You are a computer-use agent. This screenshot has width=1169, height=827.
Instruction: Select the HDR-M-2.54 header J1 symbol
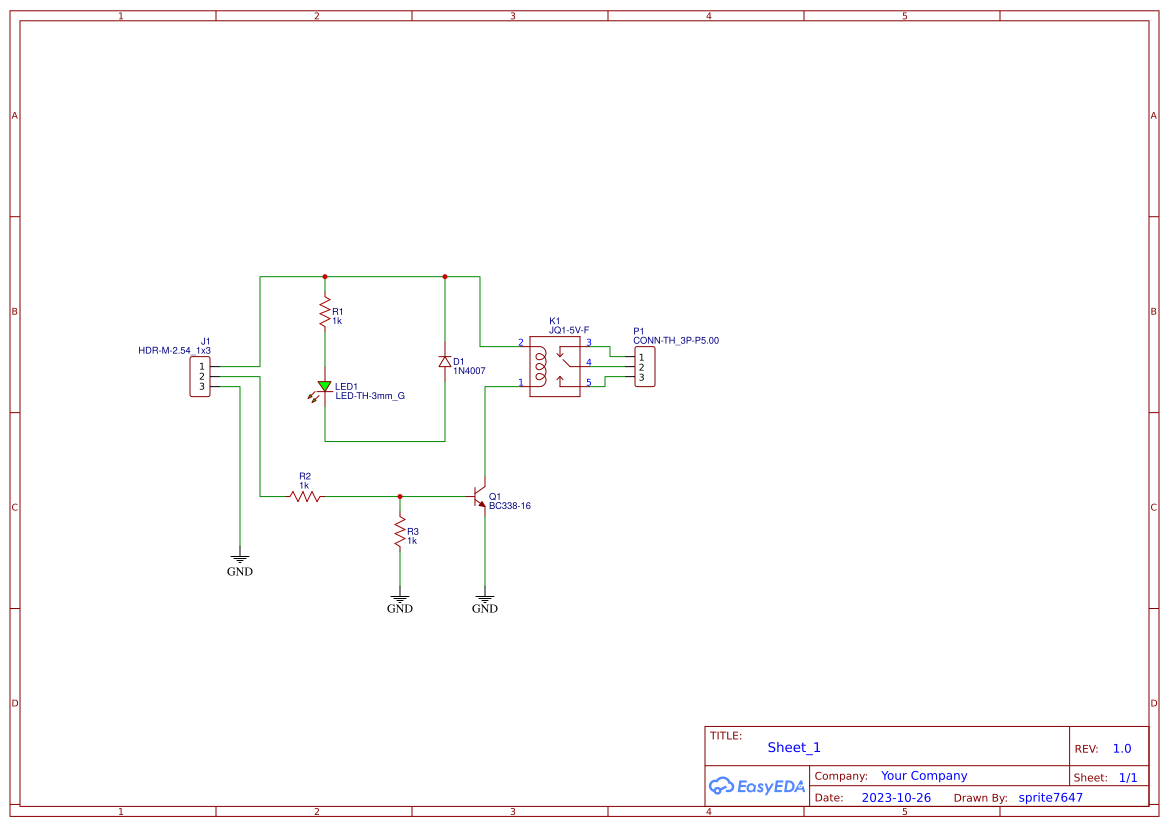coord(198,376)
